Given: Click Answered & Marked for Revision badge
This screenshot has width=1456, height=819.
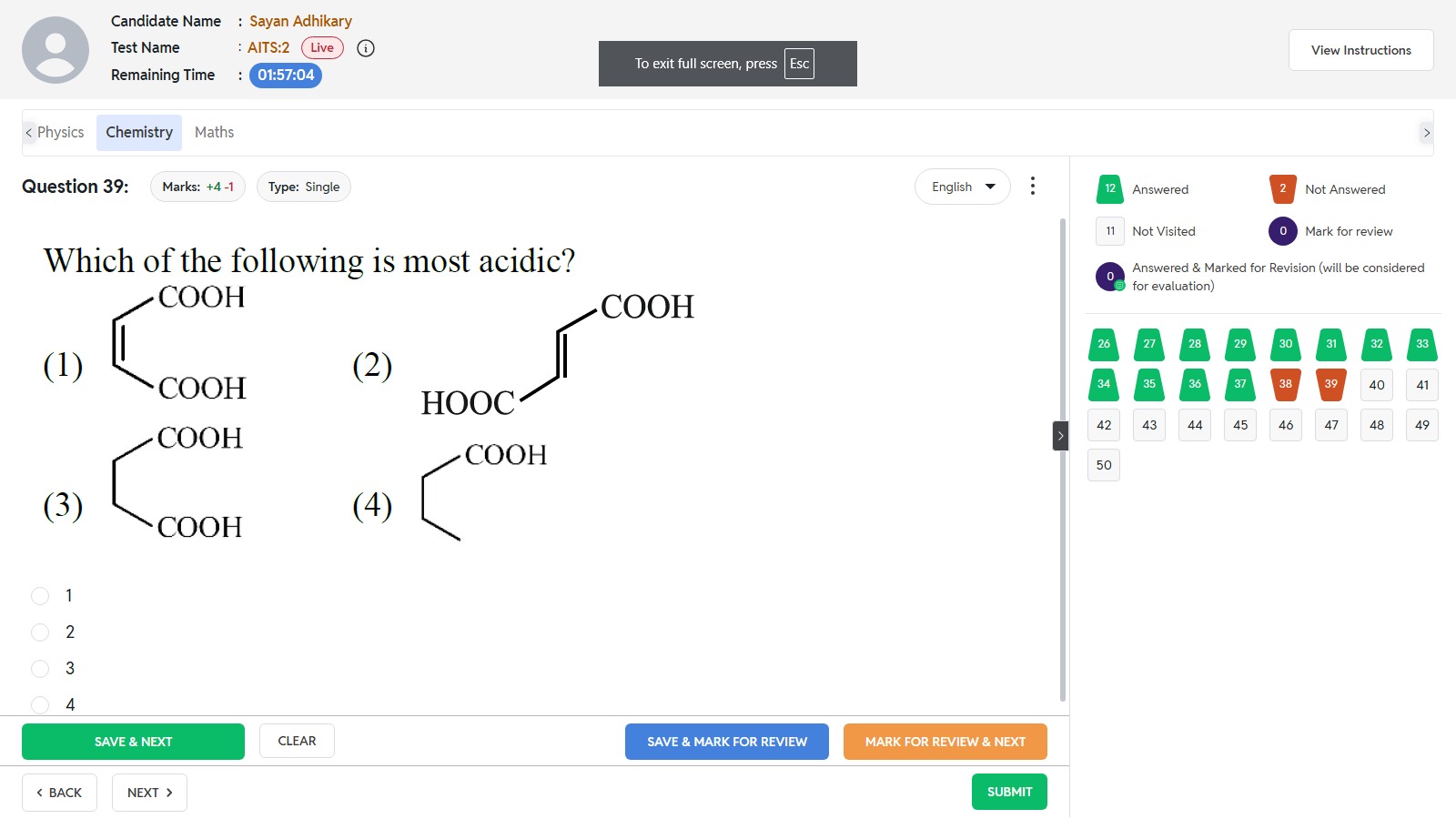Looking at the screenshot, I should click(1110, 277).
